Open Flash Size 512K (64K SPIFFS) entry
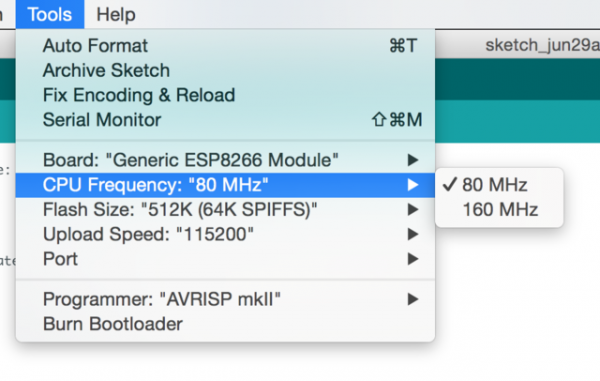The height and width of the screenshot is (381, 600). pos(225,210)
